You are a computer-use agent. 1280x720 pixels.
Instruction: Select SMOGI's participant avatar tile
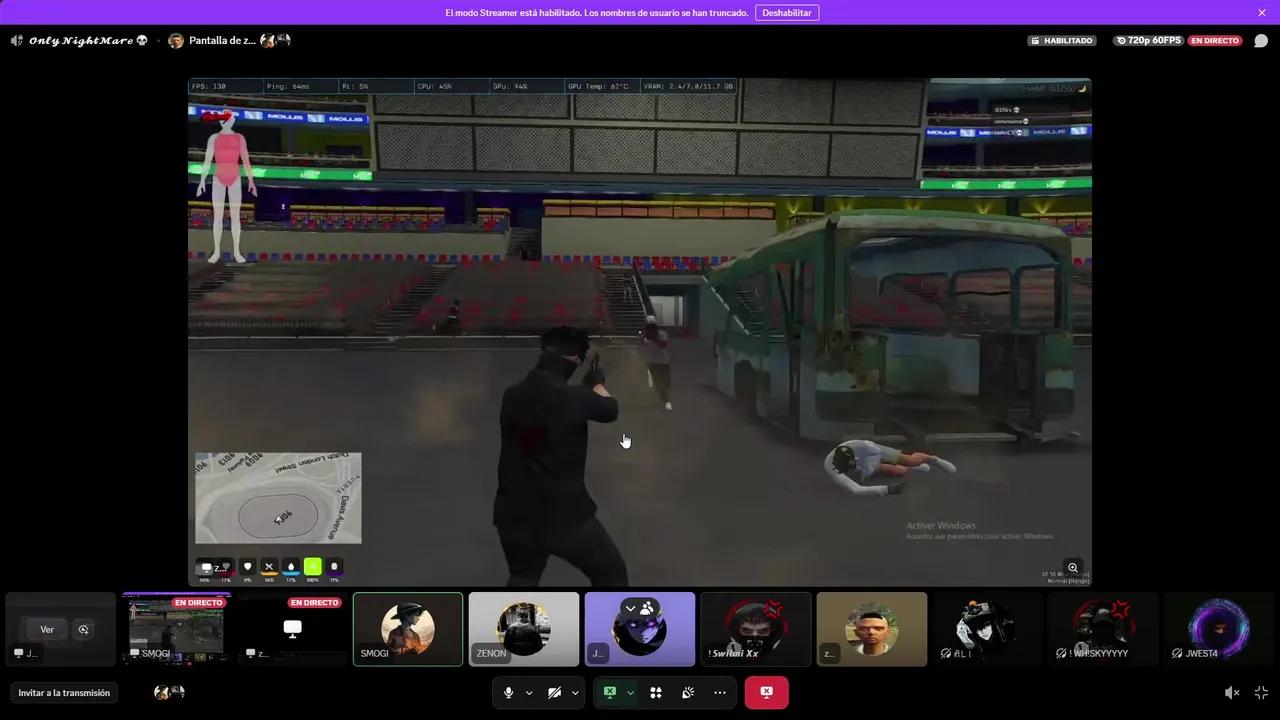[x=408, y=629]
